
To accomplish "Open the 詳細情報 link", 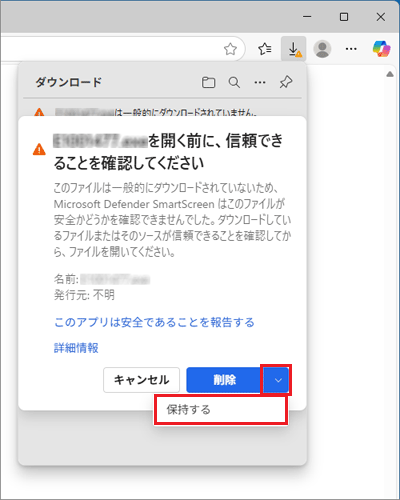I will pyautogui.click(x=76, y=348).
